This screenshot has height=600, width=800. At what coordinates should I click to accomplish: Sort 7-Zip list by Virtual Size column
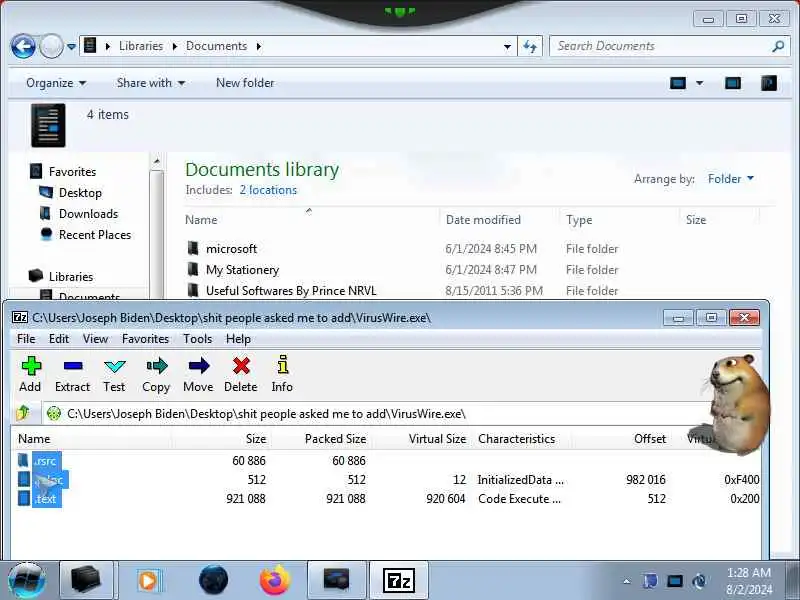click(x=437, y=439)
